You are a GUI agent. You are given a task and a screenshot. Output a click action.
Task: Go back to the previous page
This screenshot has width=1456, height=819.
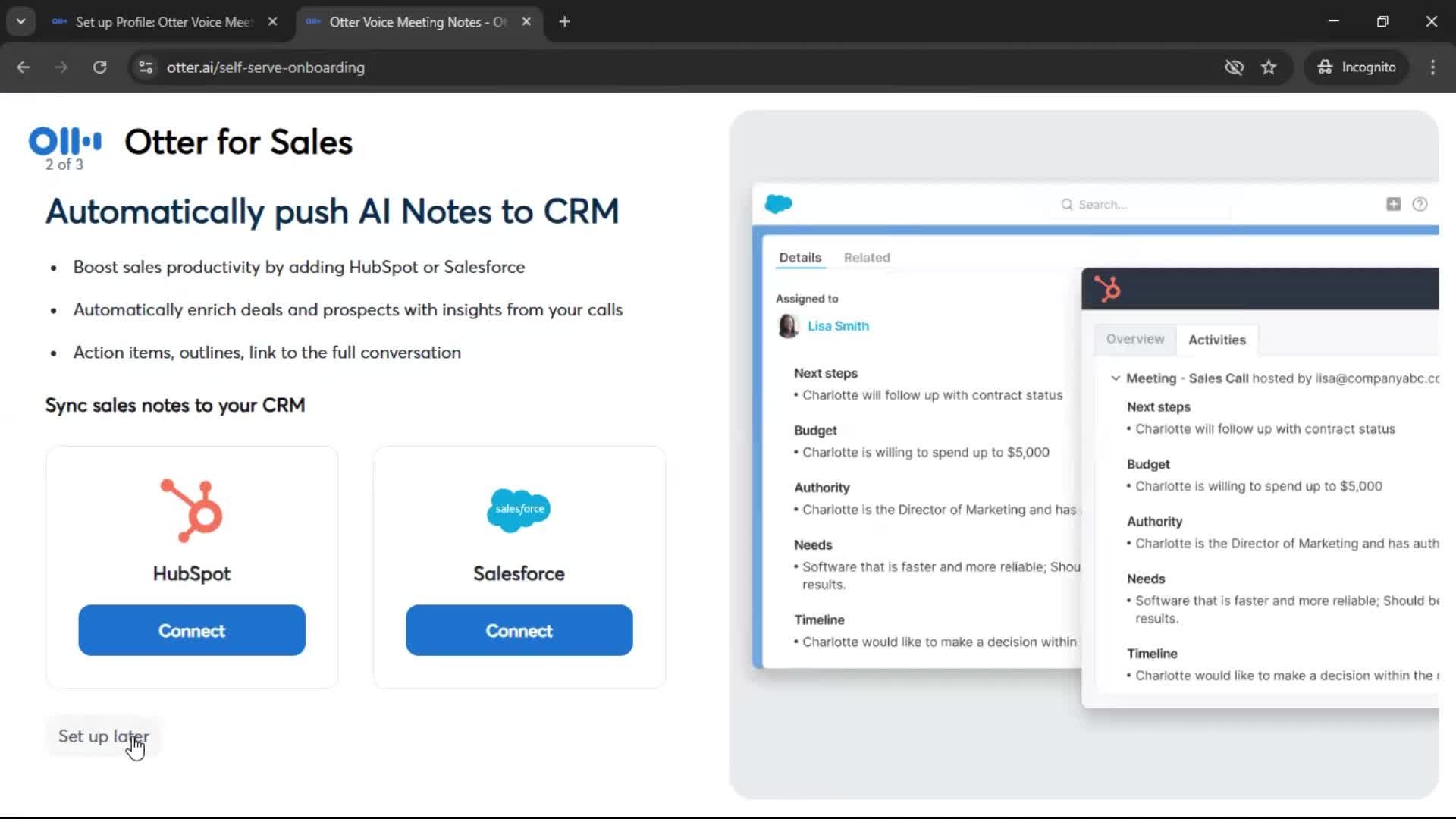23,67
